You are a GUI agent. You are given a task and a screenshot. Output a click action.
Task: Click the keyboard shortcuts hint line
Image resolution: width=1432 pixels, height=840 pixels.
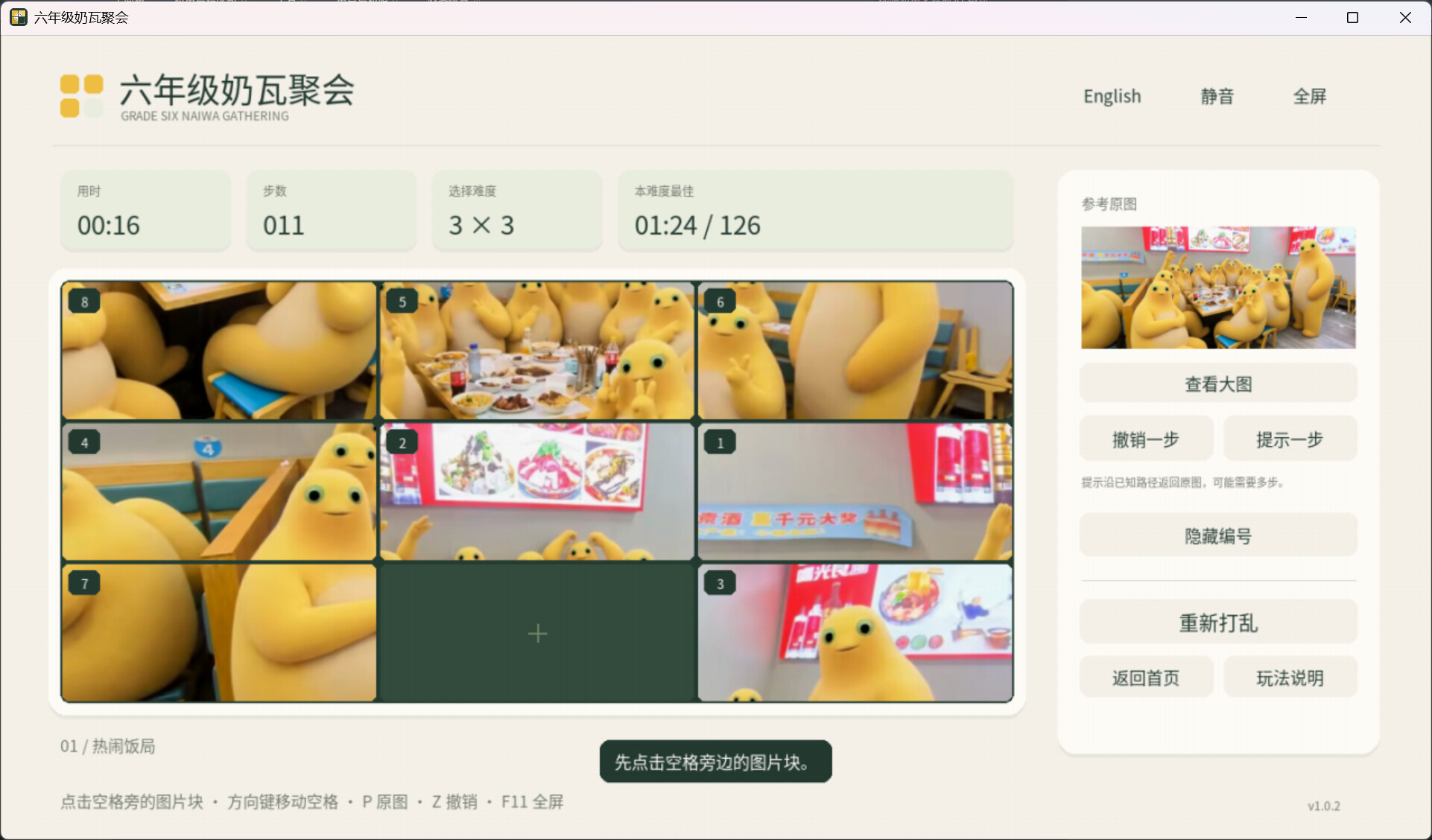311,802
